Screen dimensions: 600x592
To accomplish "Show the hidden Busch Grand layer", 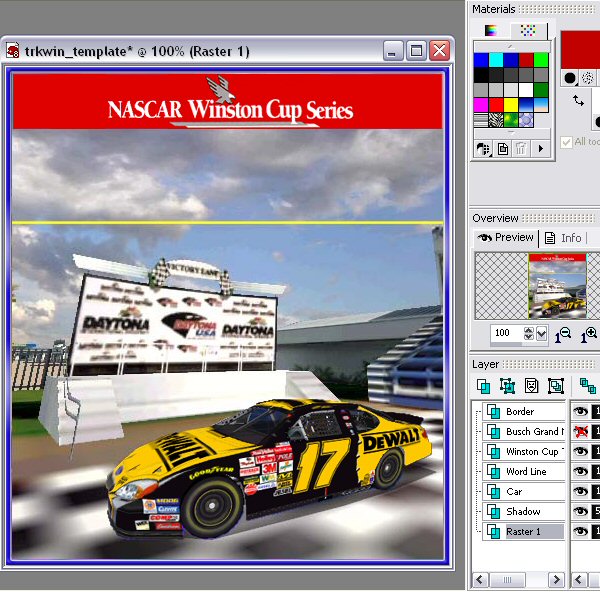I will tap(580, 432).
